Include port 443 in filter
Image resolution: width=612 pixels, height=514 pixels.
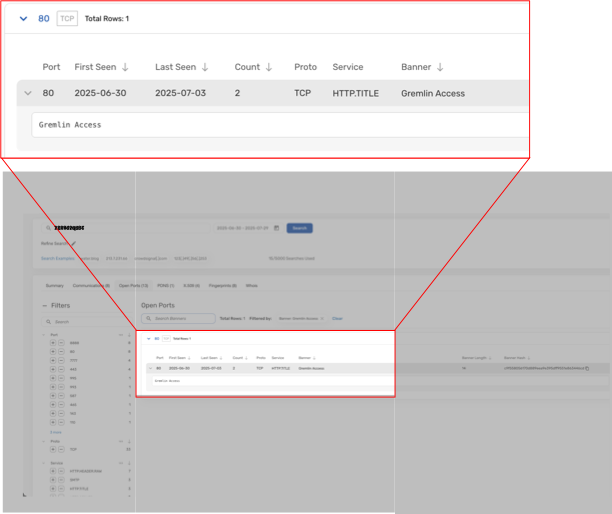pos(53,369)
